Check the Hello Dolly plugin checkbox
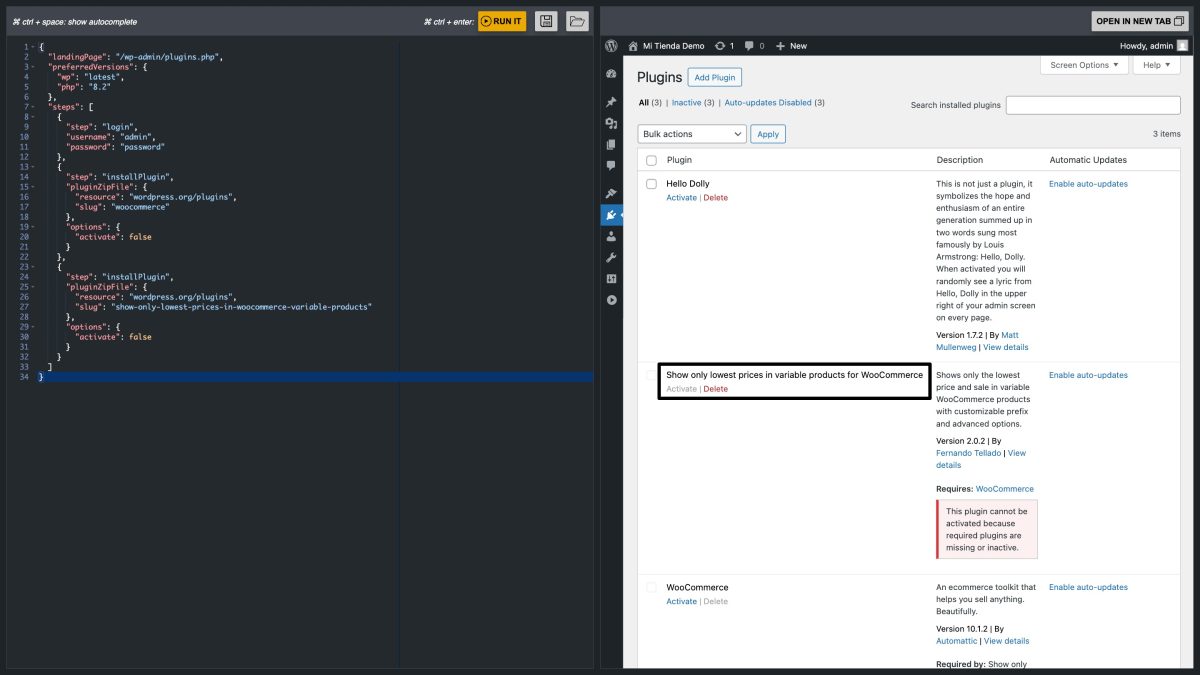The height and width of the screenshot is (675, 1200). coord(651,183)
